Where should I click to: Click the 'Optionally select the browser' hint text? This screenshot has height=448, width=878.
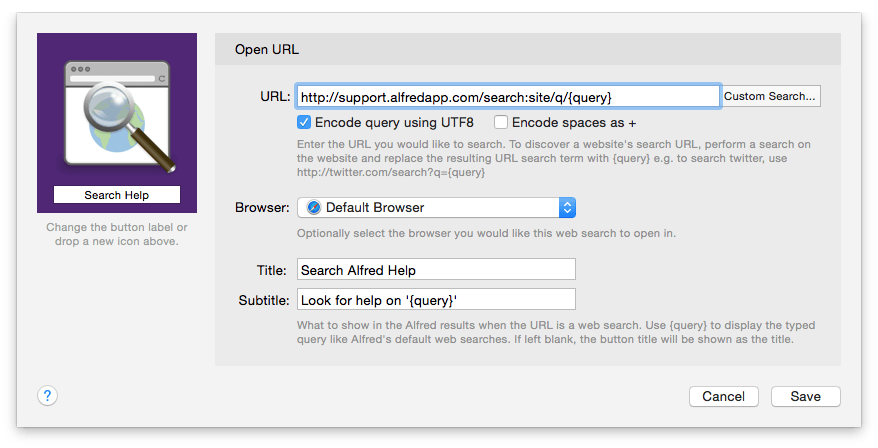pos(486,233)
